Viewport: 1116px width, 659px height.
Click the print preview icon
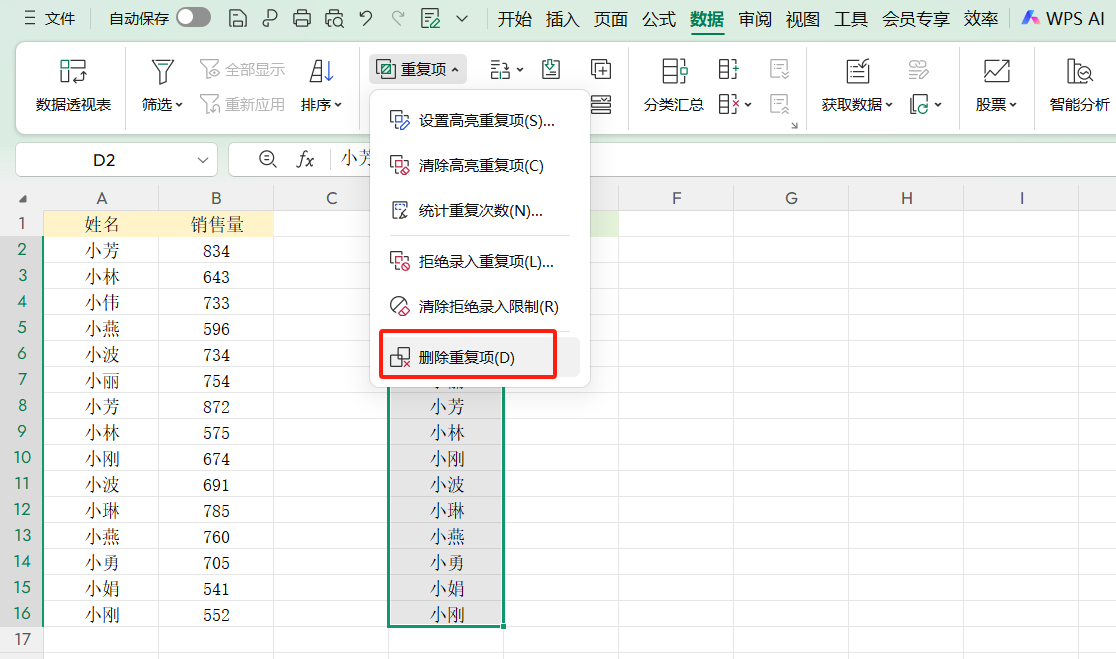tap(333, 18)
